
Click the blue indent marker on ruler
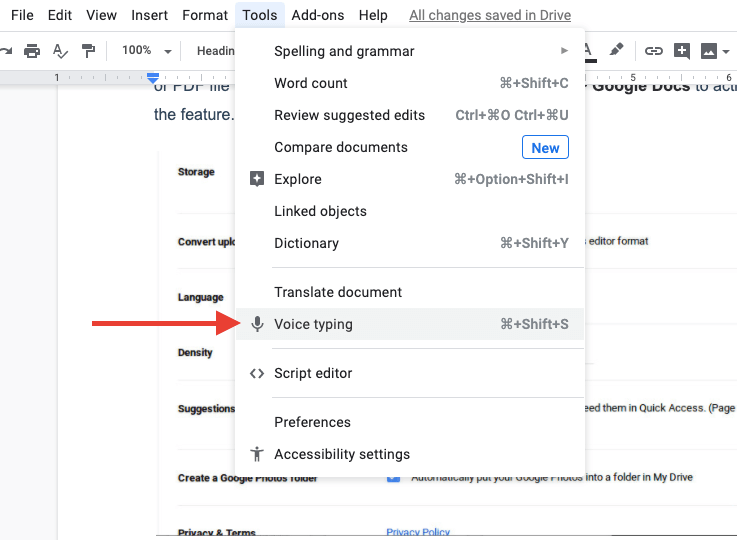click(x=153, y=77)
